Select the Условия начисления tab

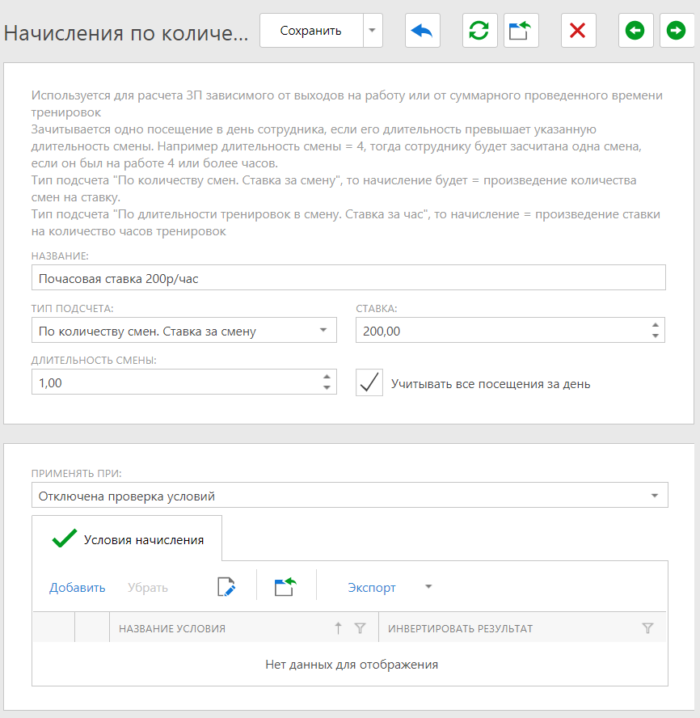click(x=127, y=538)
